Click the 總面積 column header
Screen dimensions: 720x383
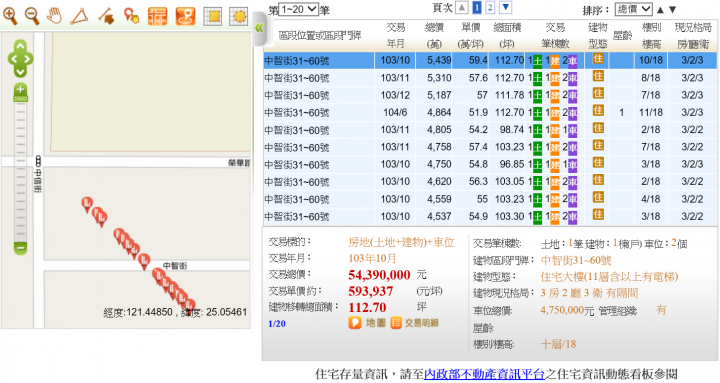tap(507, 36)
